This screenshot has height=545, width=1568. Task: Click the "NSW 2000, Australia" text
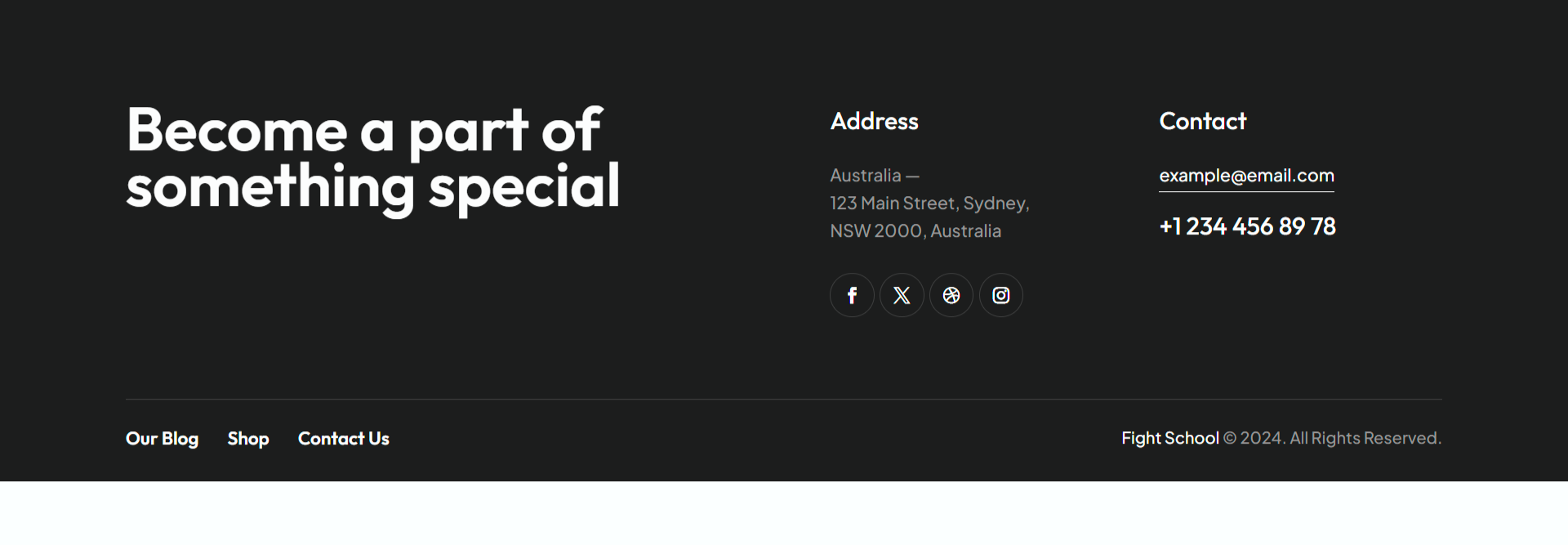pyautogui.click(x=915, y=231)
